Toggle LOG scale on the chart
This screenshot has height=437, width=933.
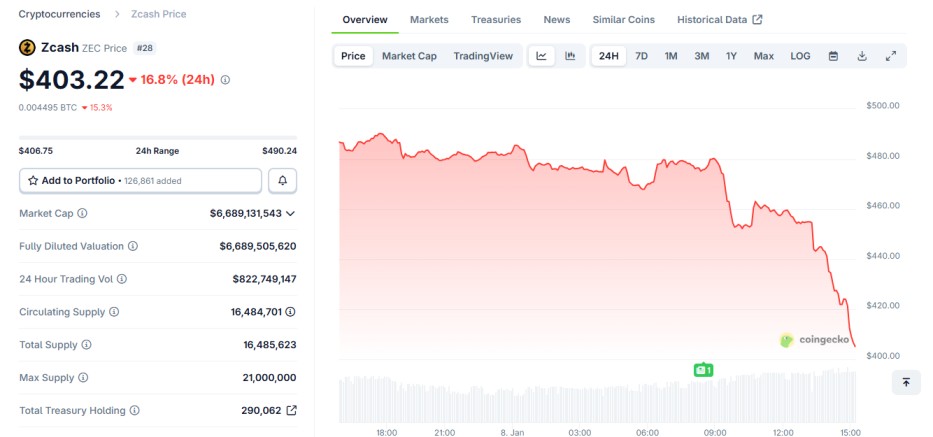point(800,56)
